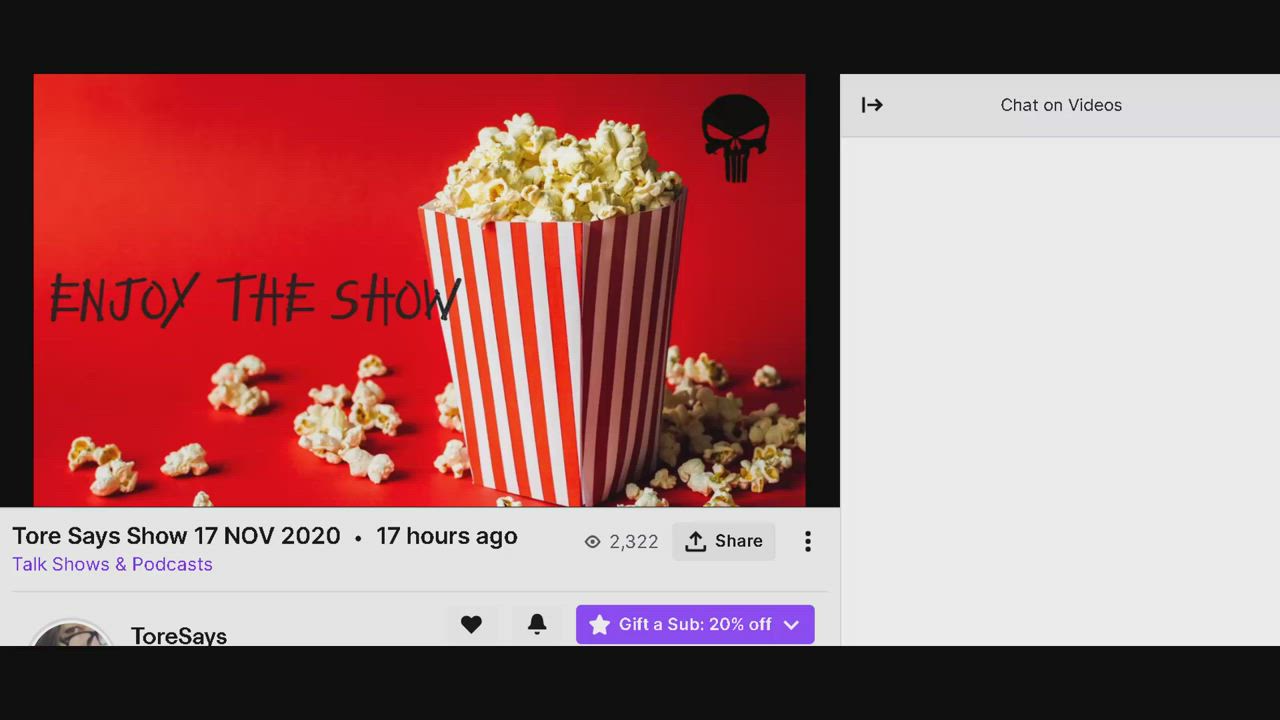Click the 2,322 view count number
This screenshot has height=720, width=1280.
pyautogui.click(x=634, y=541)
